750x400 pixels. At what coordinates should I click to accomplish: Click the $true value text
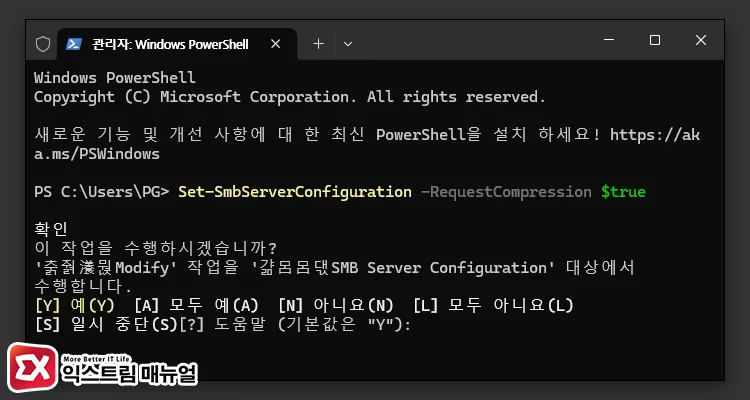click(623, 192)
